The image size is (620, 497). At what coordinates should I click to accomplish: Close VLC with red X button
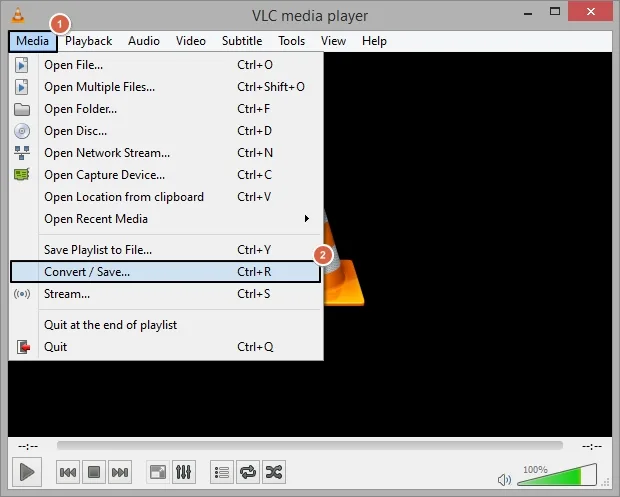[x=591, y=11]
